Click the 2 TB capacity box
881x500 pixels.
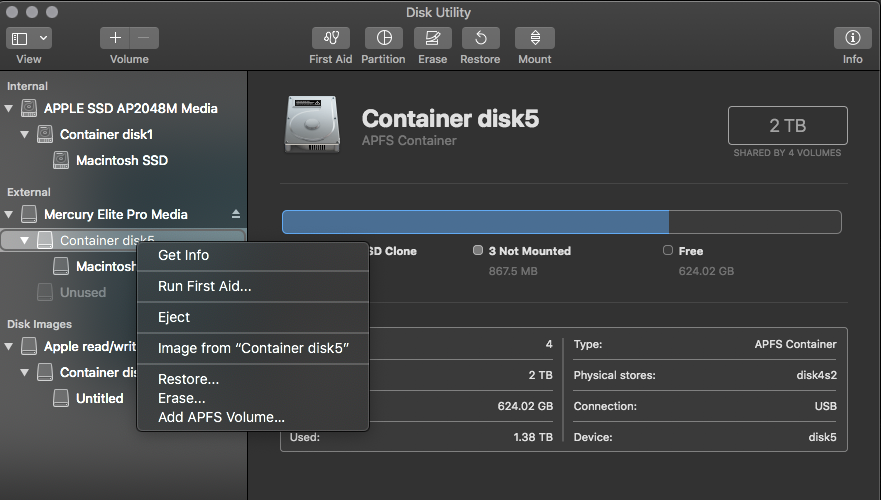click(788, 125)
